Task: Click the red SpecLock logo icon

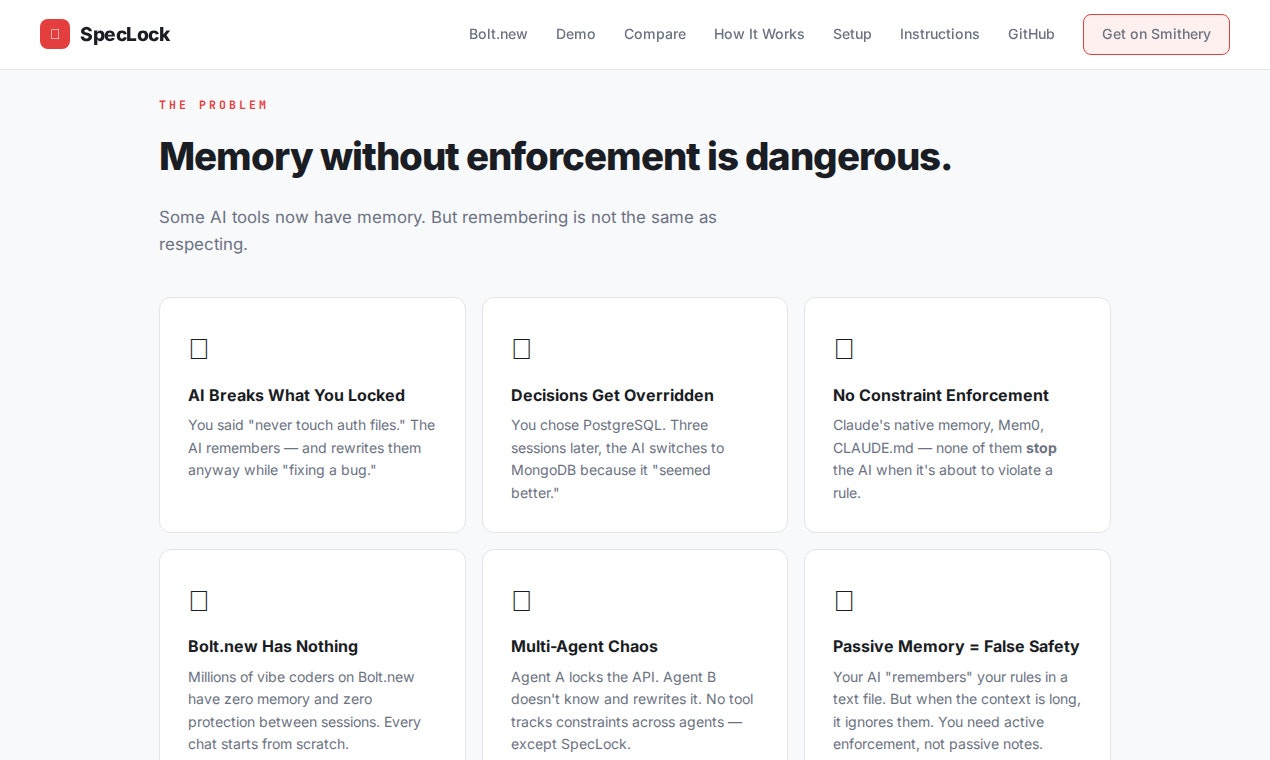Action: [55, 34]
